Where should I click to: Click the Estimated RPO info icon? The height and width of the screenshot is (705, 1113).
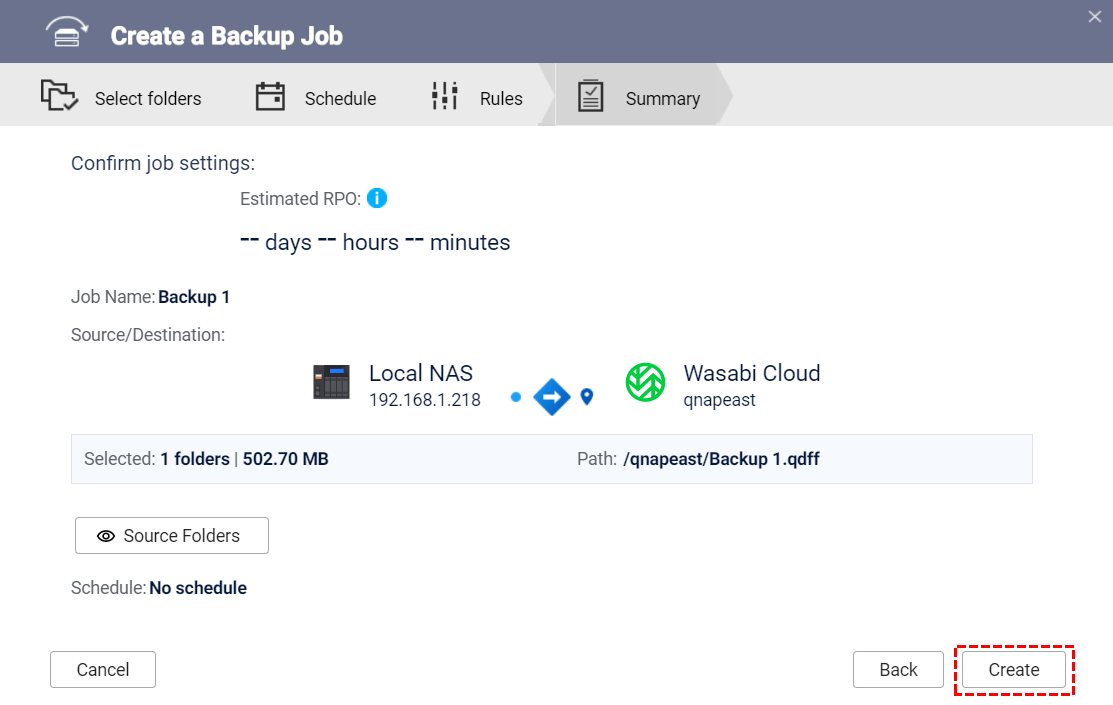pyautogui.click(x=377, y=198)
